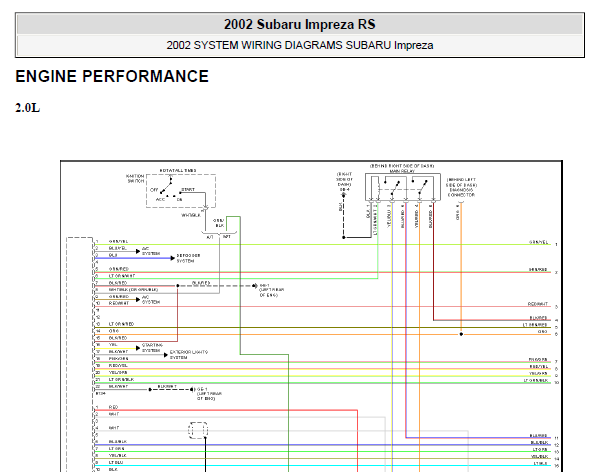The width and height of the screenshot is (611, 472).
Task: Click the lower connector pin 8 "YEL/BLK" label
Action: tap(118, 455)
